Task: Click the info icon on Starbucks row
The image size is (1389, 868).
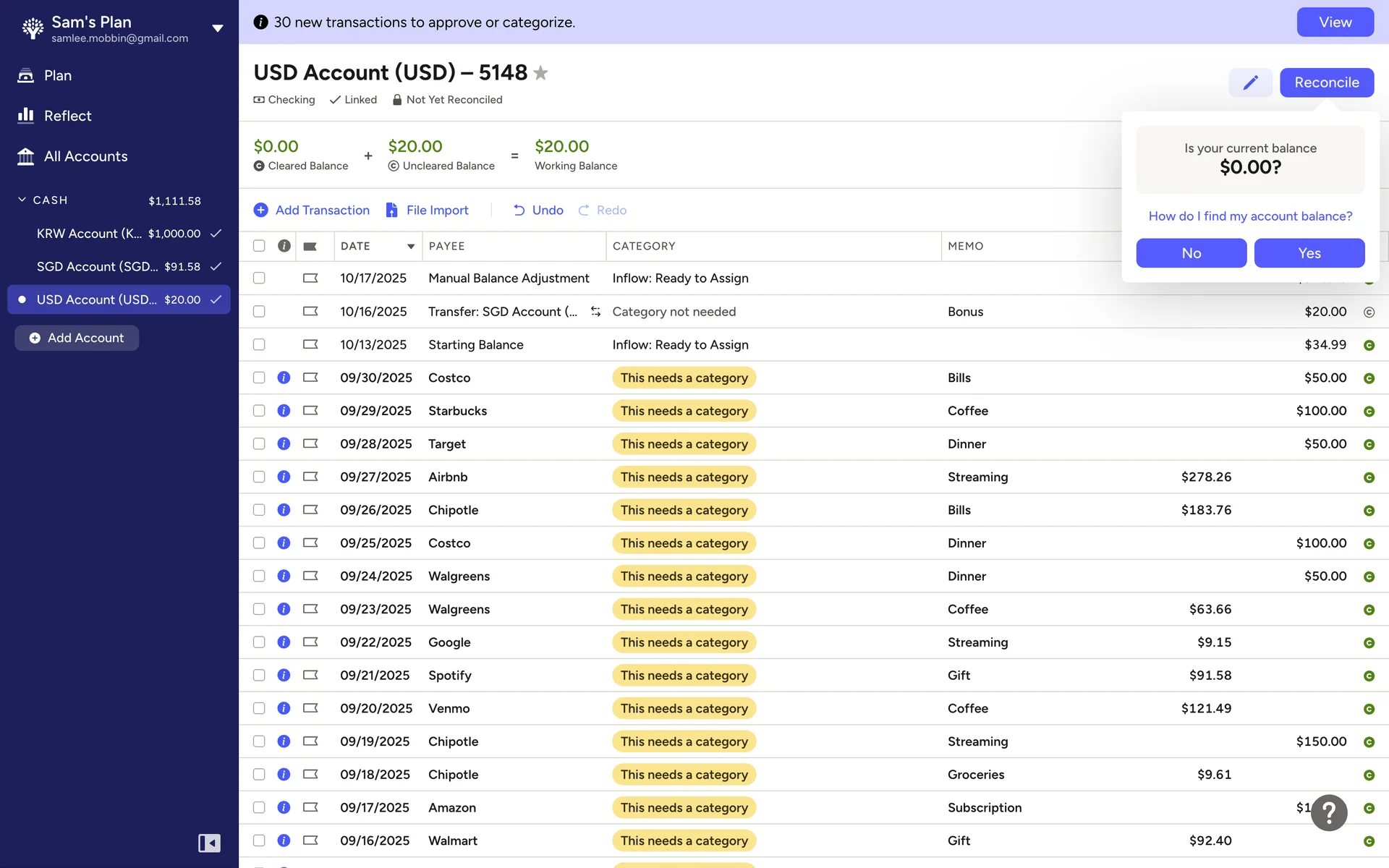Action: [x=284, y=411]
